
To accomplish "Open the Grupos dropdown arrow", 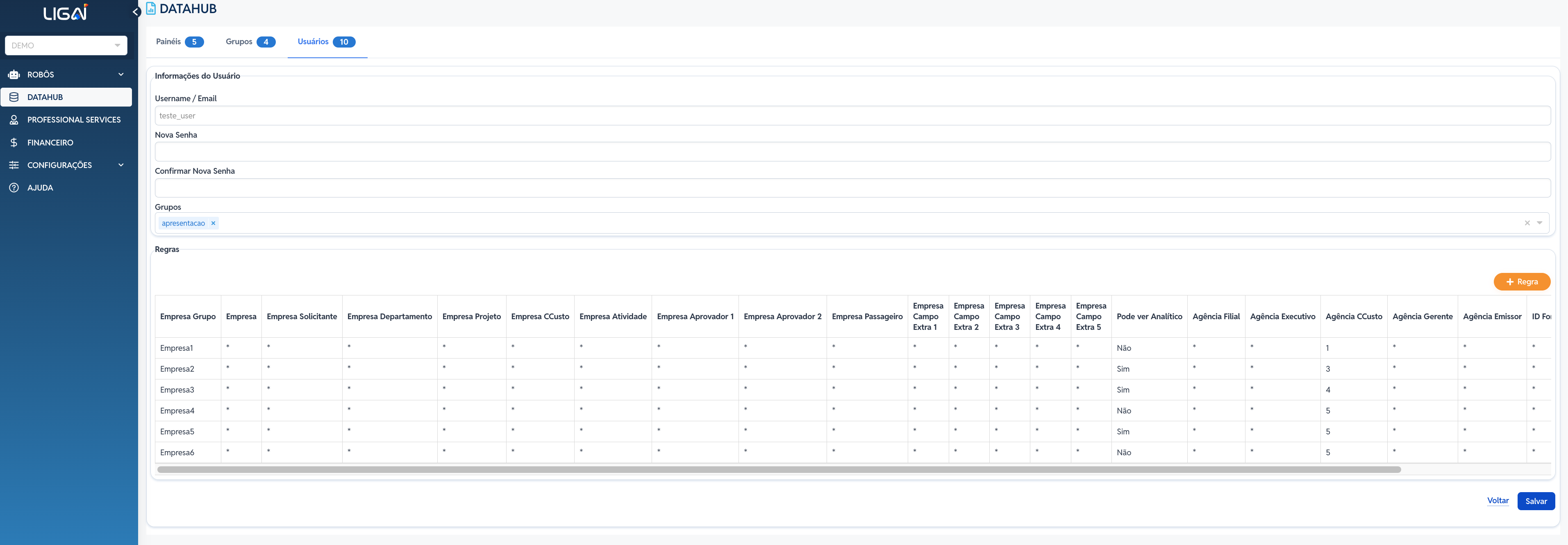I will [1539, 223].
